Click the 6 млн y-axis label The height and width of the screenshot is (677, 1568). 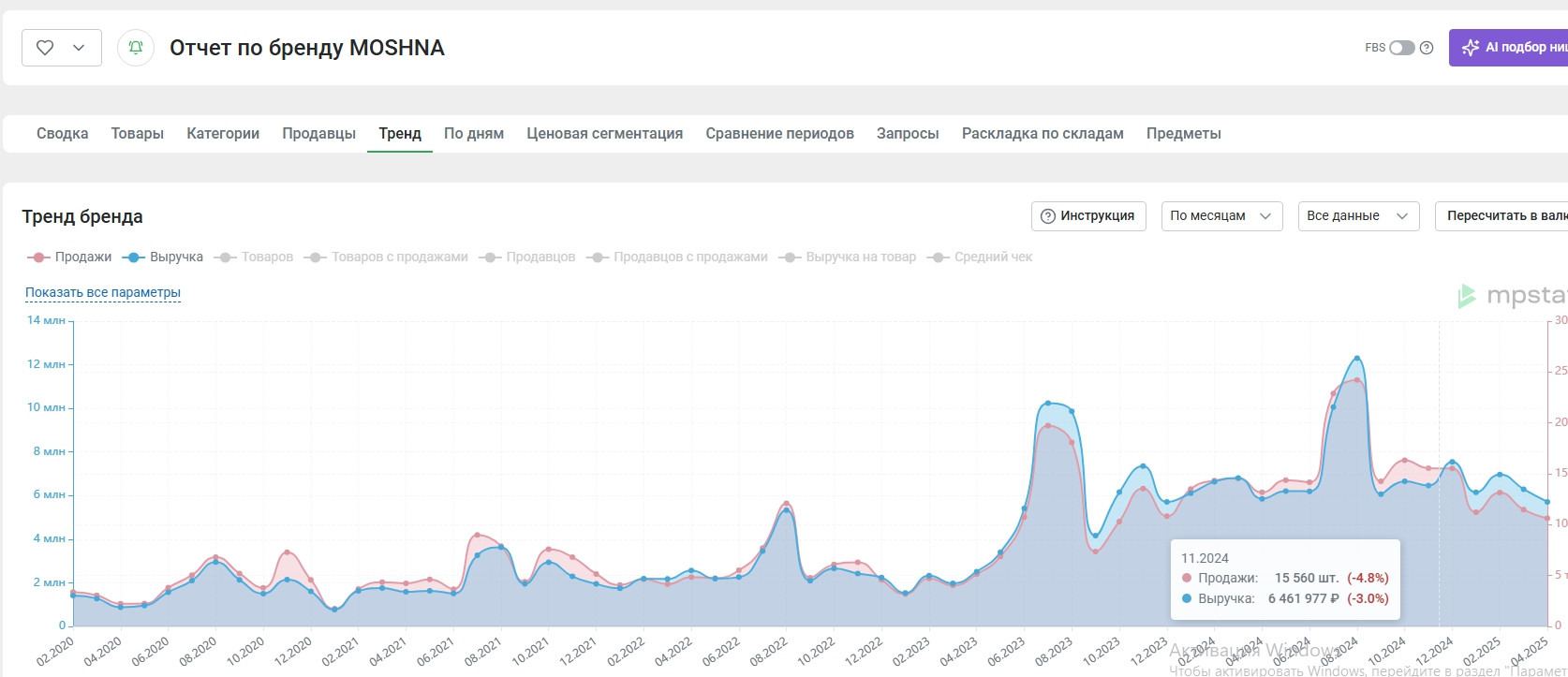[50, 494]
